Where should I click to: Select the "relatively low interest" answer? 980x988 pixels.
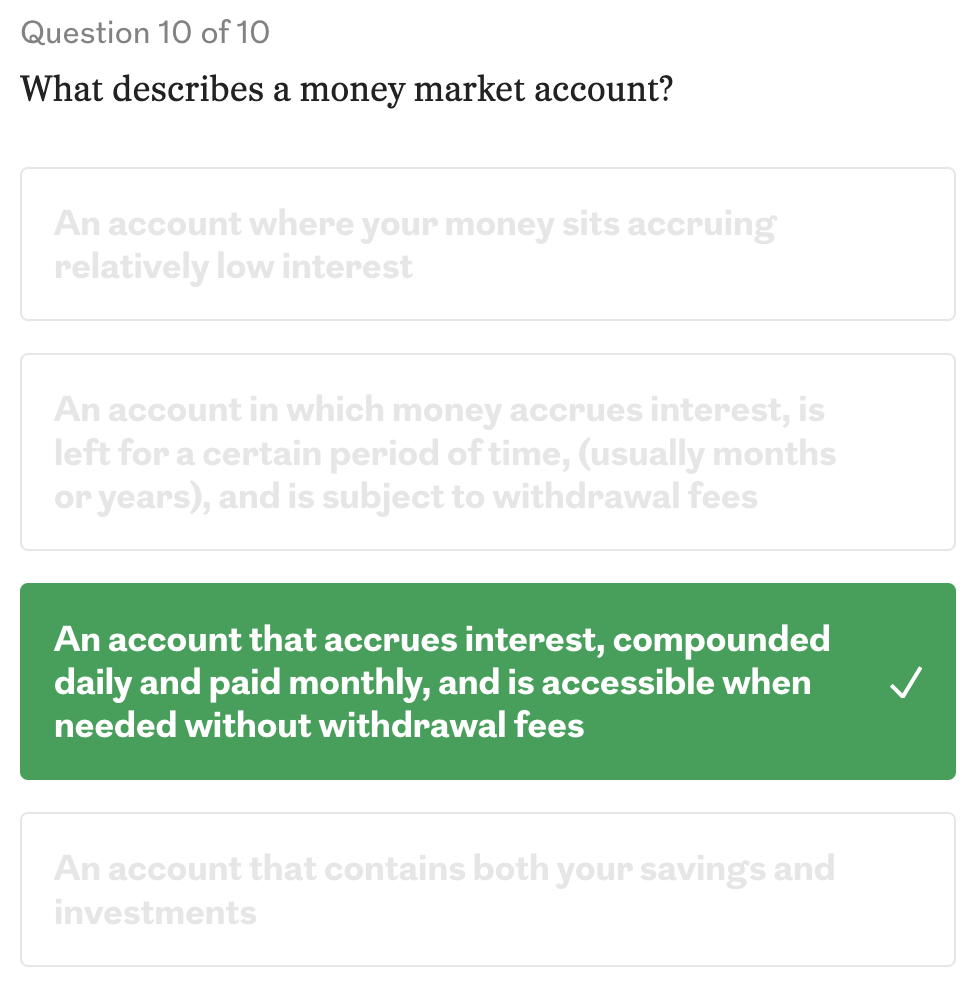pyautogui.click(x=414, y=245)
